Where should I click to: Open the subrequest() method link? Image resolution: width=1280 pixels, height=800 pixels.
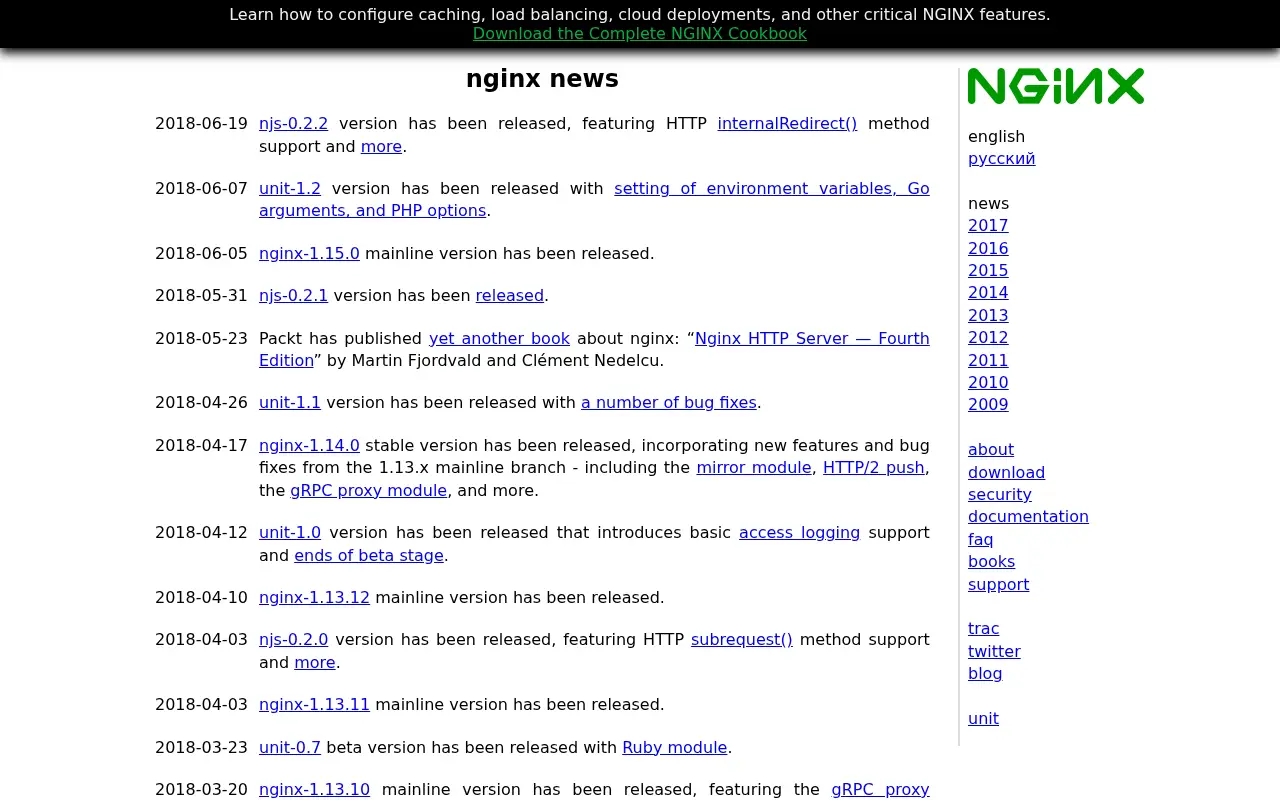(741, 639)
